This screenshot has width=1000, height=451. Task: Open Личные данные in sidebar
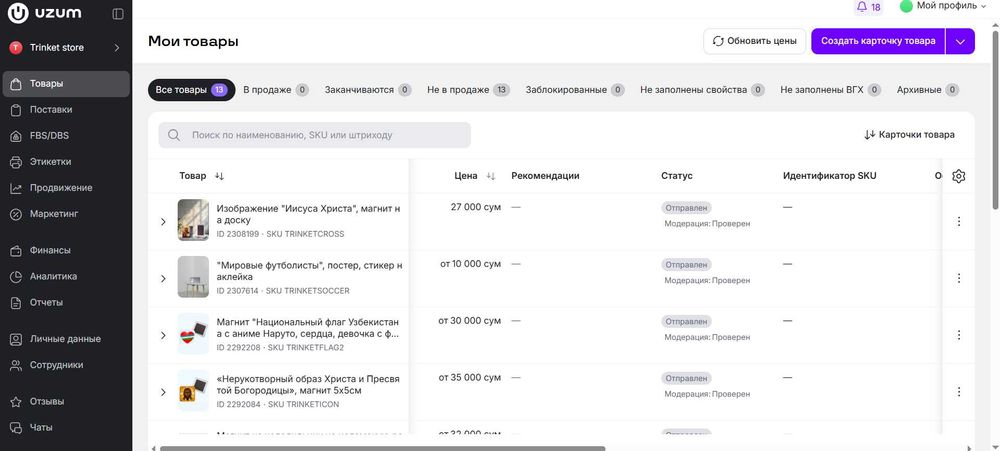(x=66, y=339)
